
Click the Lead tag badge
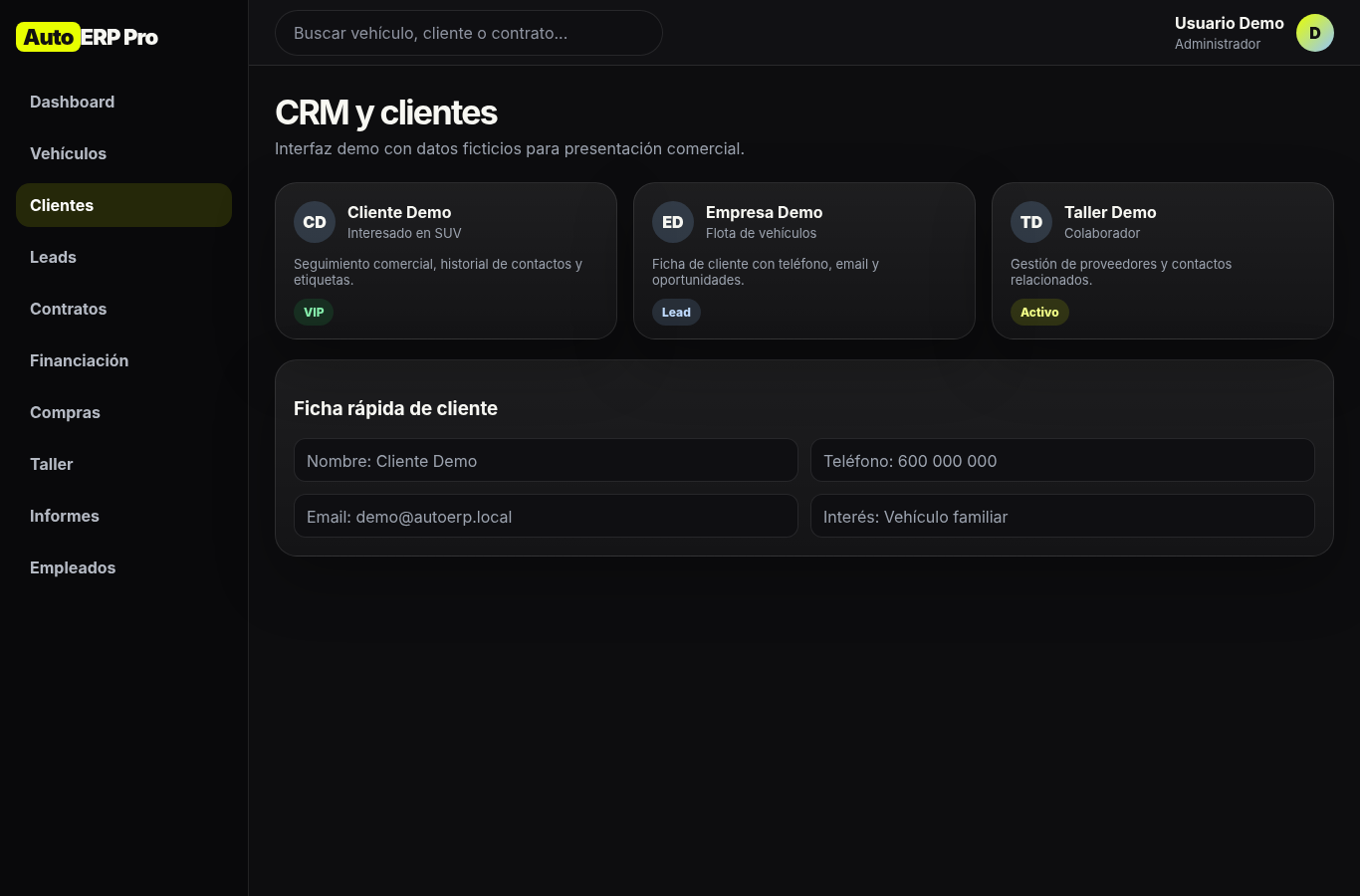(x=676, y=312)
